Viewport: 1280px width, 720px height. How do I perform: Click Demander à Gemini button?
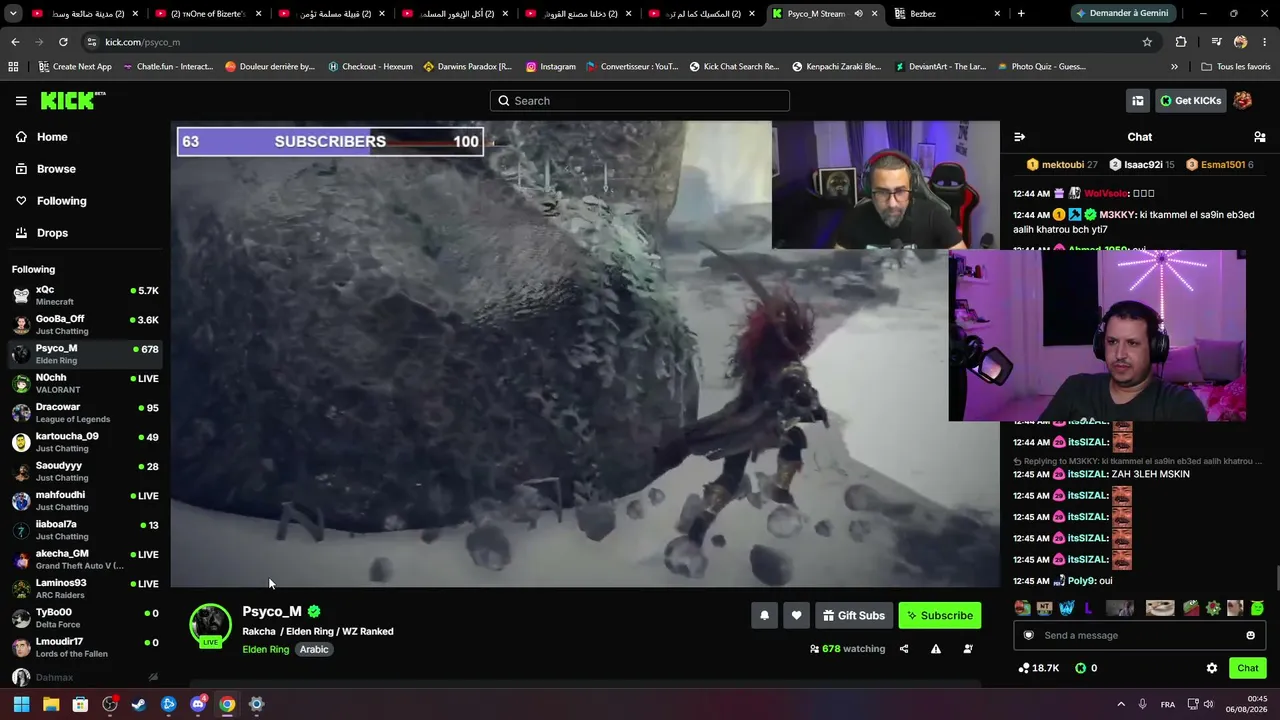pyautogui.click(x=1121, y=14)
